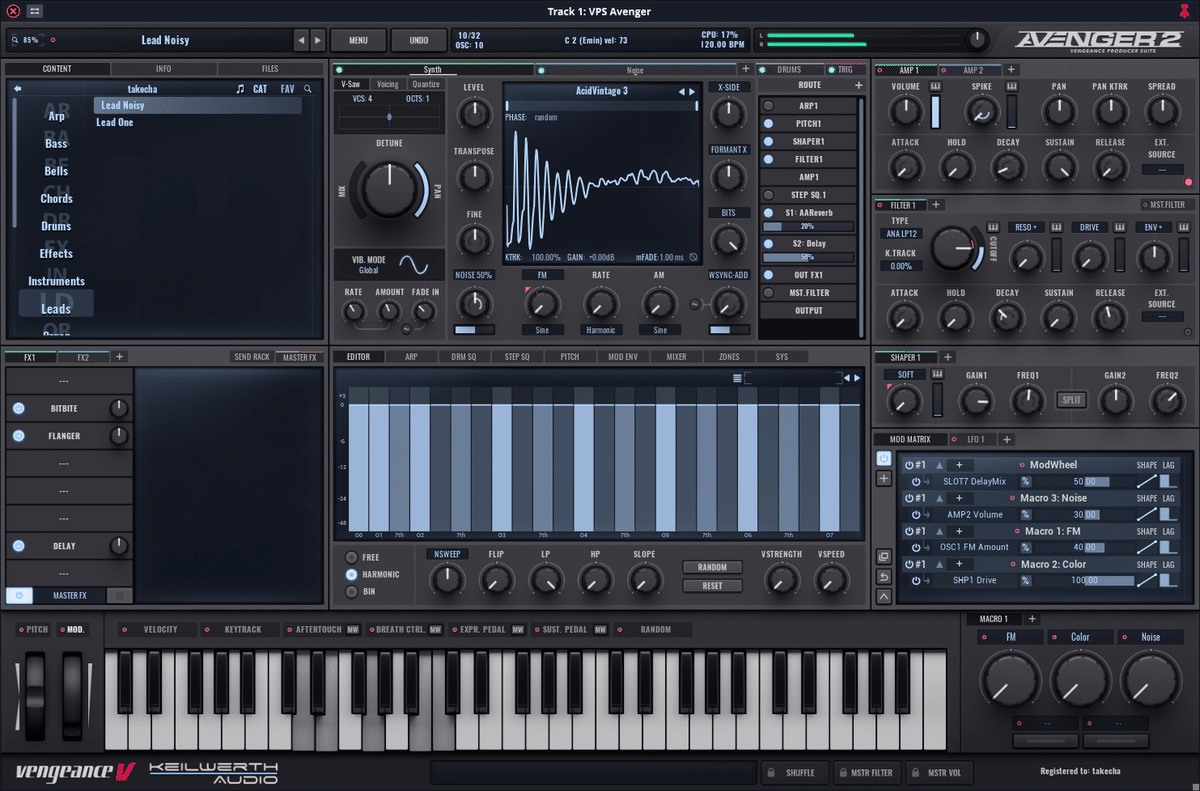Viewport: 1200px width, 791px height.
Task: Load the previous preset with the left arrow
Action: 301,40
